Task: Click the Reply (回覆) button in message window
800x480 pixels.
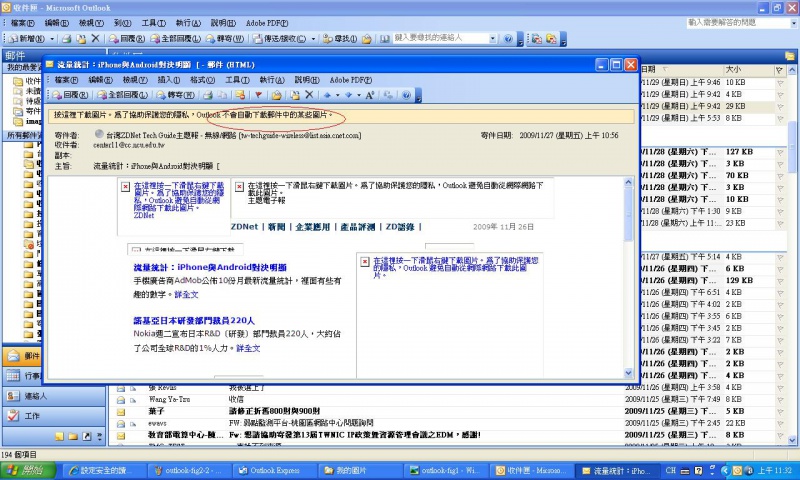Action: [x=71, y=95]
